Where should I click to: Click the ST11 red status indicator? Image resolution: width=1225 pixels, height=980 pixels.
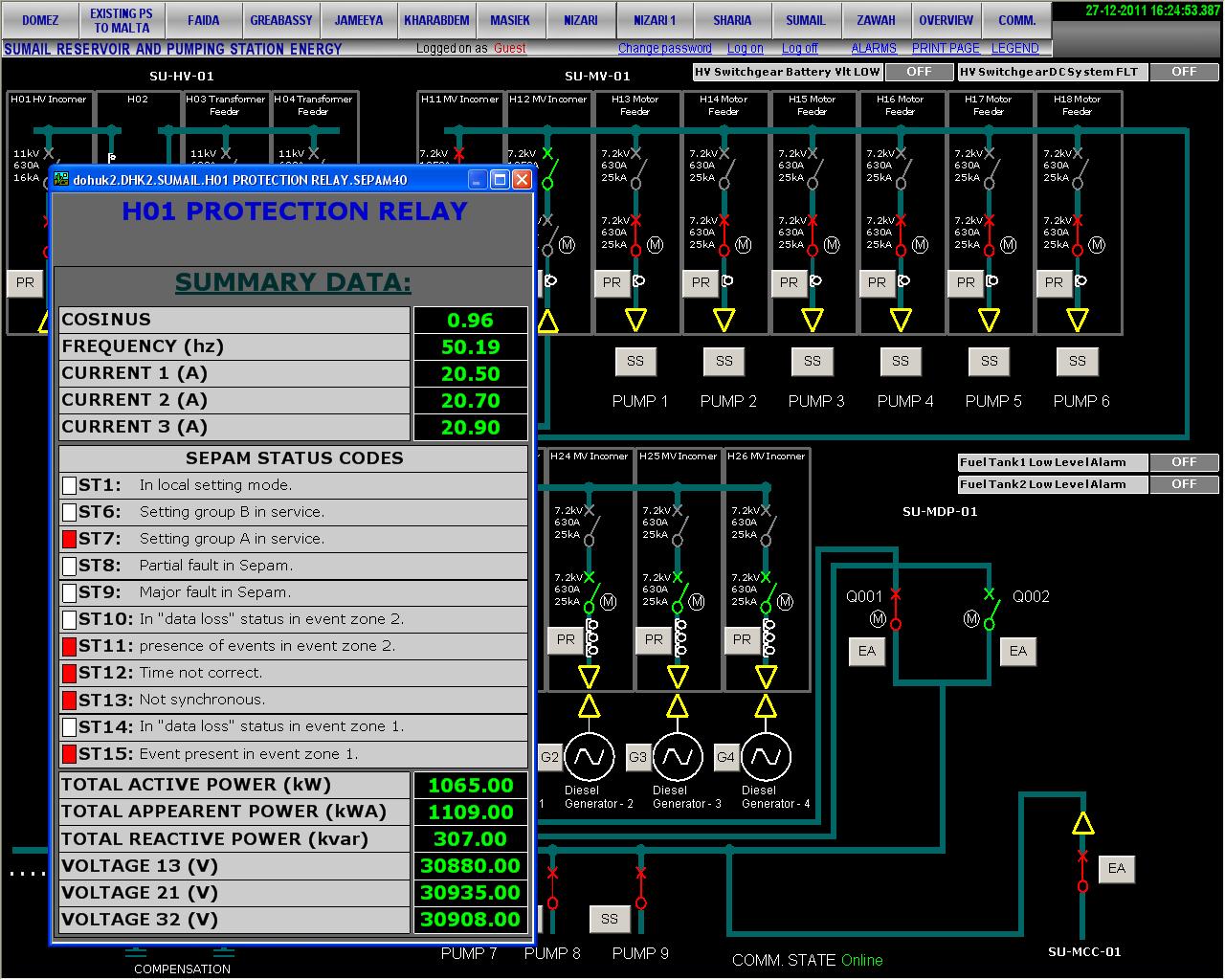[x=69, y=646]
